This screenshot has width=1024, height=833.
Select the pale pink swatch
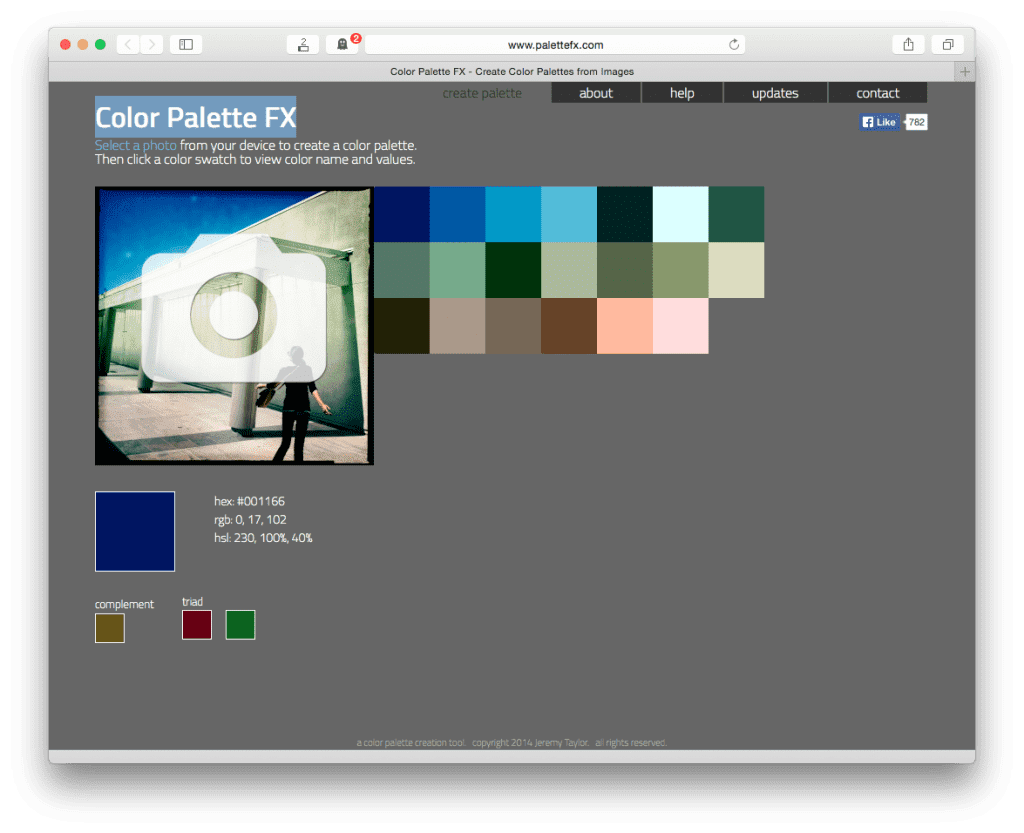pos(680,326)
